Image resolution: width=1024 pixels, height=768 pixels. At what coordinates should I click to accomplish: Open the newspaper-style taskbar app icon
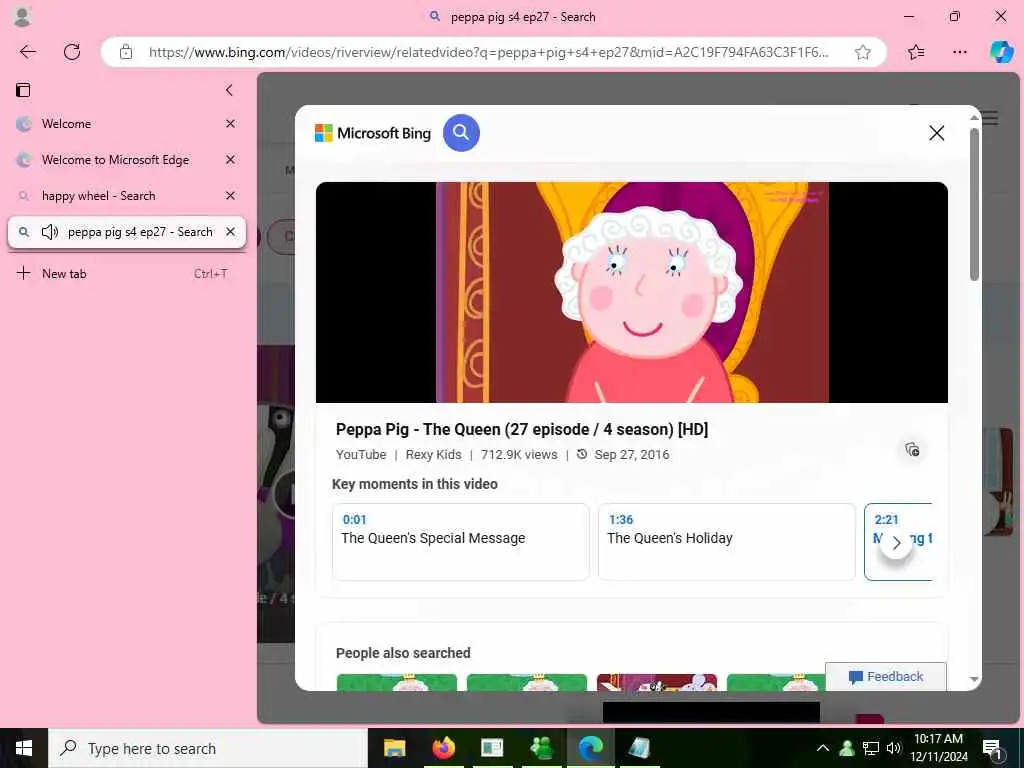point(492,748)
